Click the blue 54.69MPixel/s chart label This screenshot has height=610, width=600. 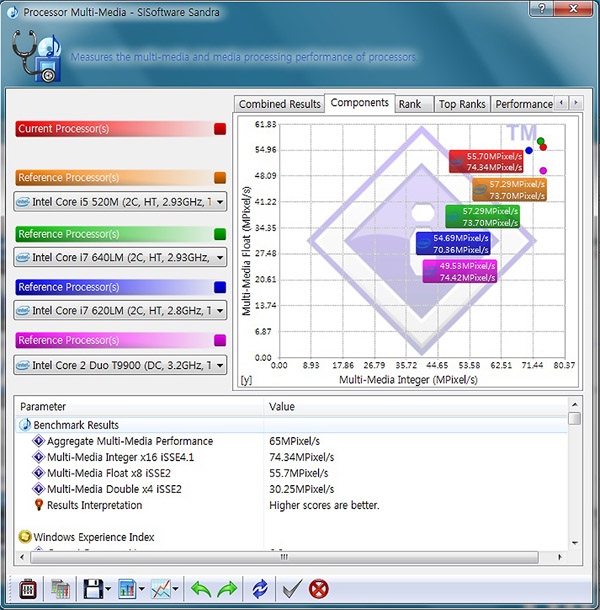click(453, 244)
